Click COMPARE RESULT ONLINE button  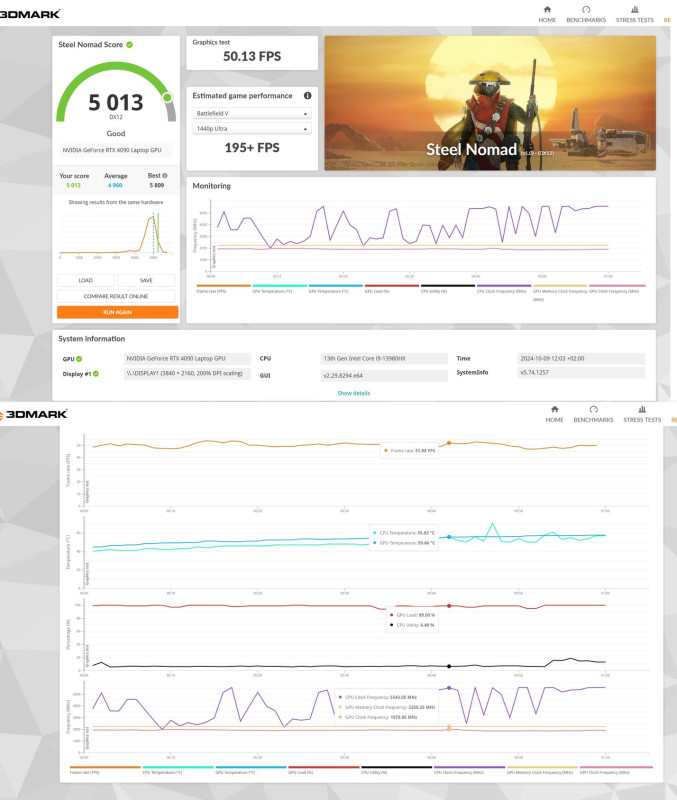point(116,296)
